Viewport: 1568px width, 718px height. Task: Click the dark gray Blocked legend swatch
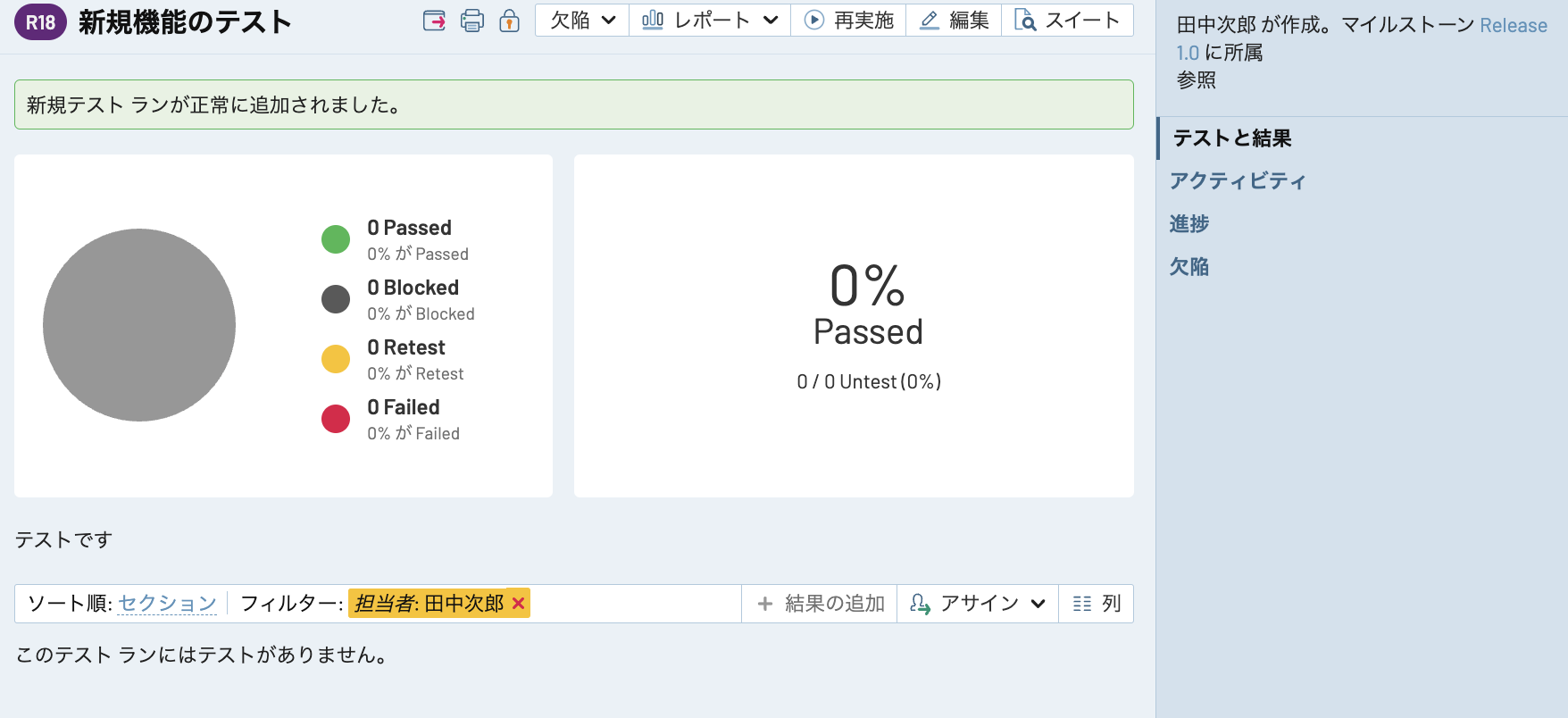coord(336,299)
